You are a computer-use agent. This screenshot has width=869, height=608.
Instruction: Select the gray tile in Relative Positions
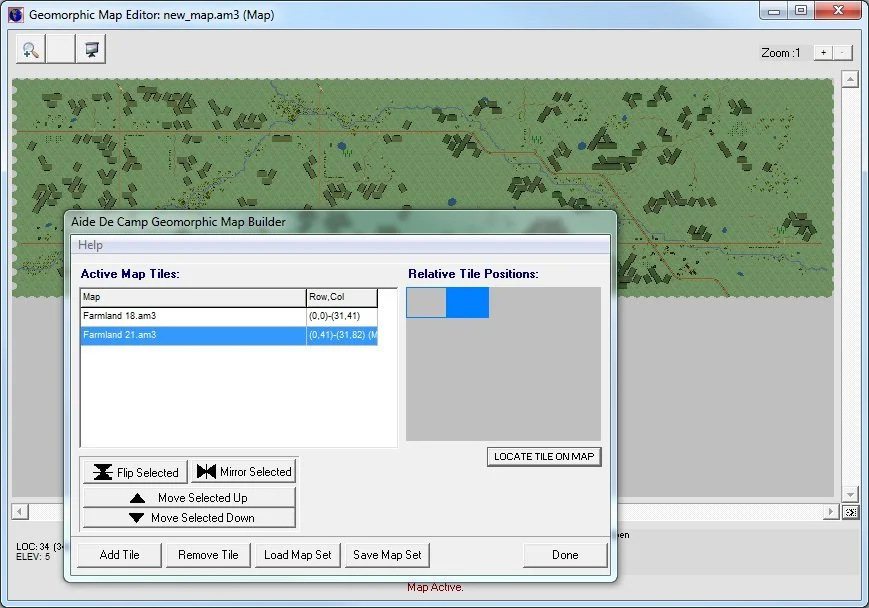[426, 303]
